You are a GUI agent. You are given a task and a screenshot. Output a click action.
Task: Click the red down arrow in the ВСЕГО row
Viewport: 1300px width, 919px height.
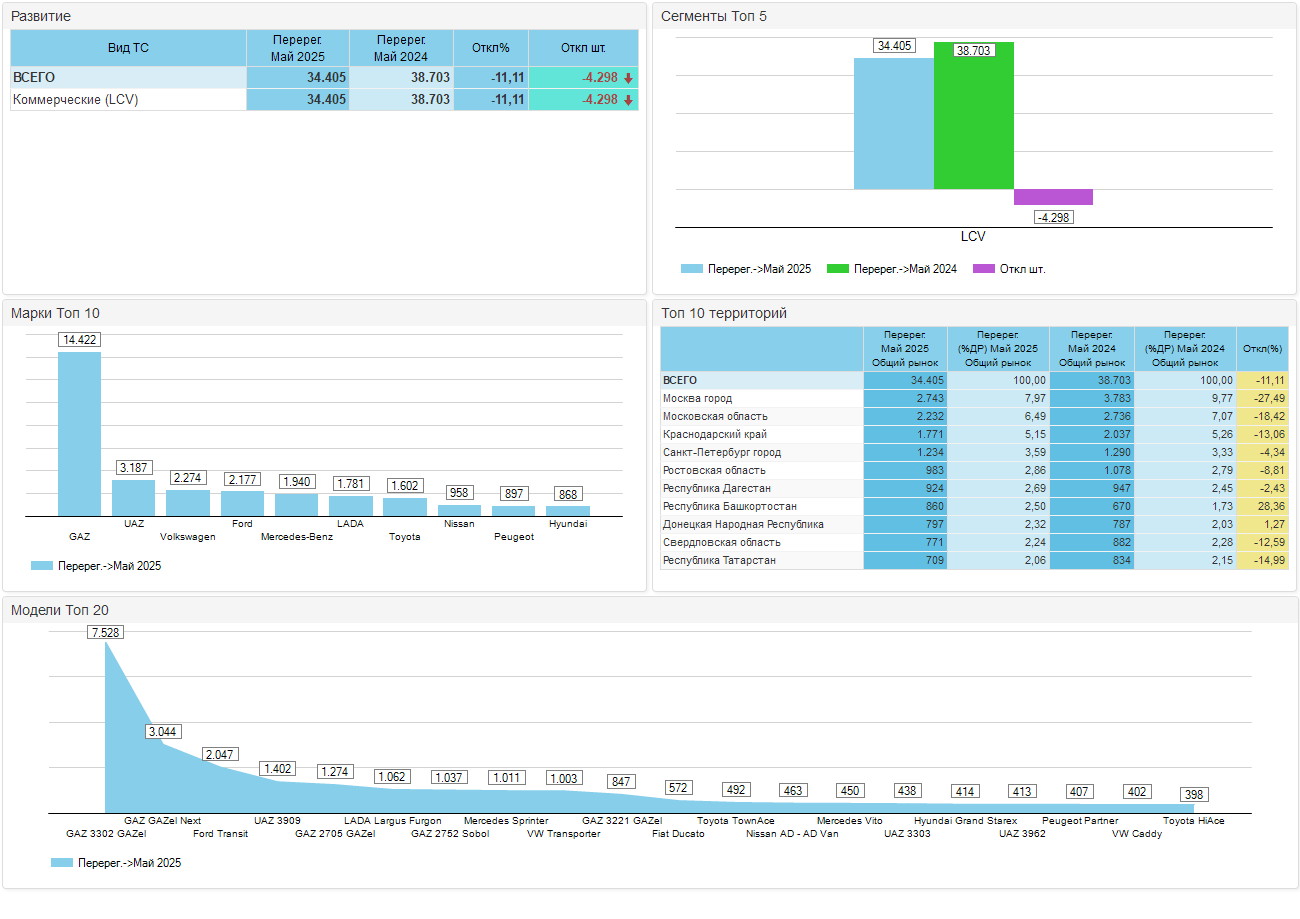click(628, 78)
